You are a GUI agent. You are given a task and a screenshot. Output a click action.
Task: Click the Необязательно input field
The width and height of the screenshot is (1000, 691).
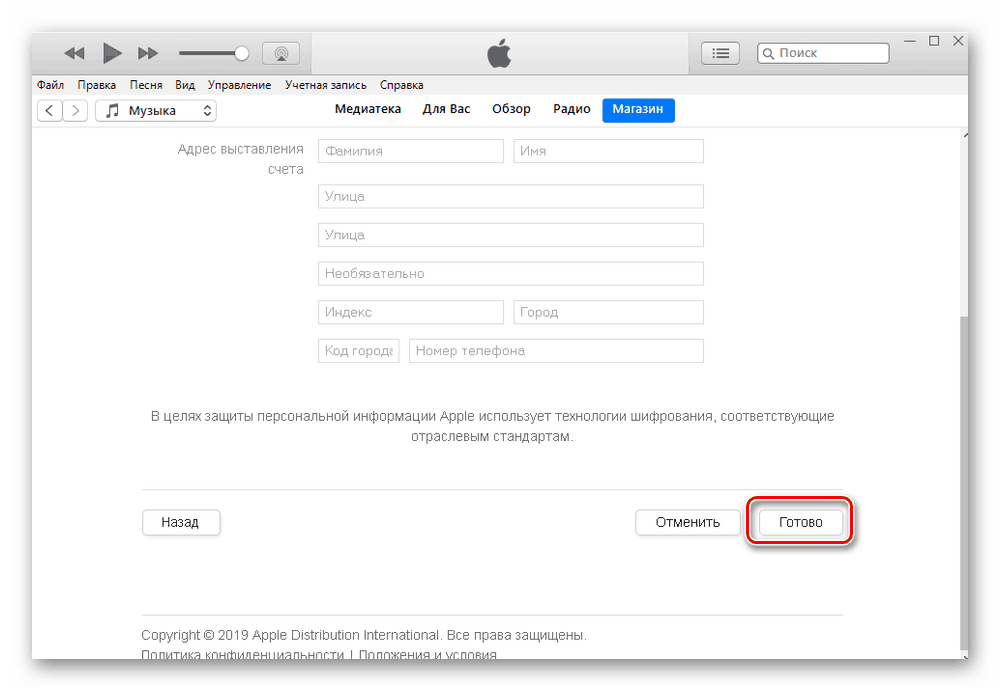(511, 274)
